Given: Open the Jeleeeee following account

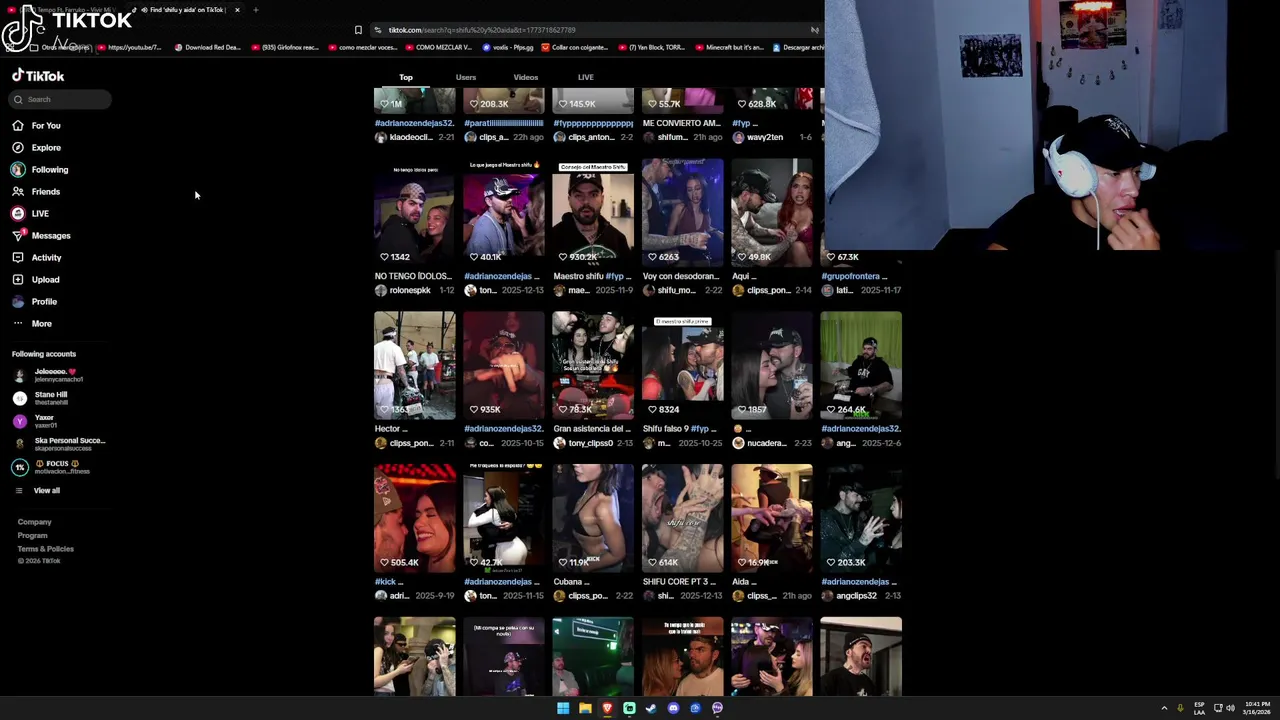Looking at the screenshot, I should coord(58,375).
